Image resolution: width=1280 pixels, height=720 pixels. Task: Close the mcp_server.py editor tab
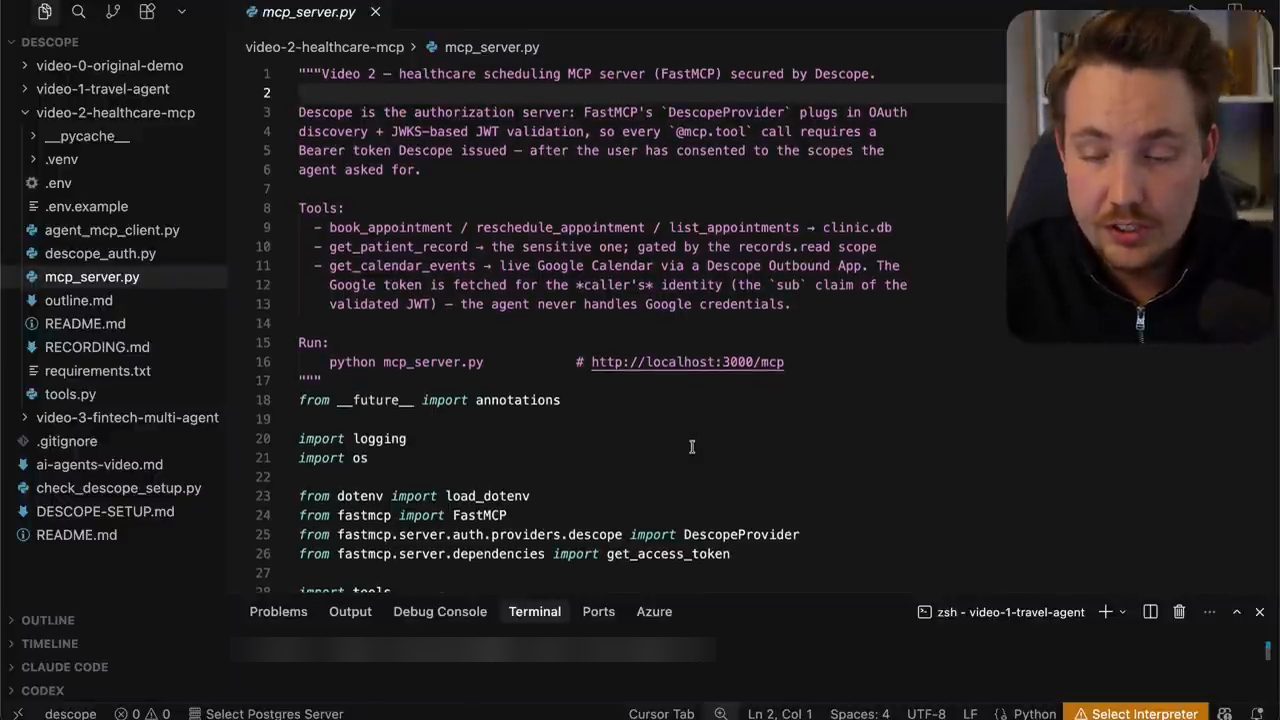(375, 12)
